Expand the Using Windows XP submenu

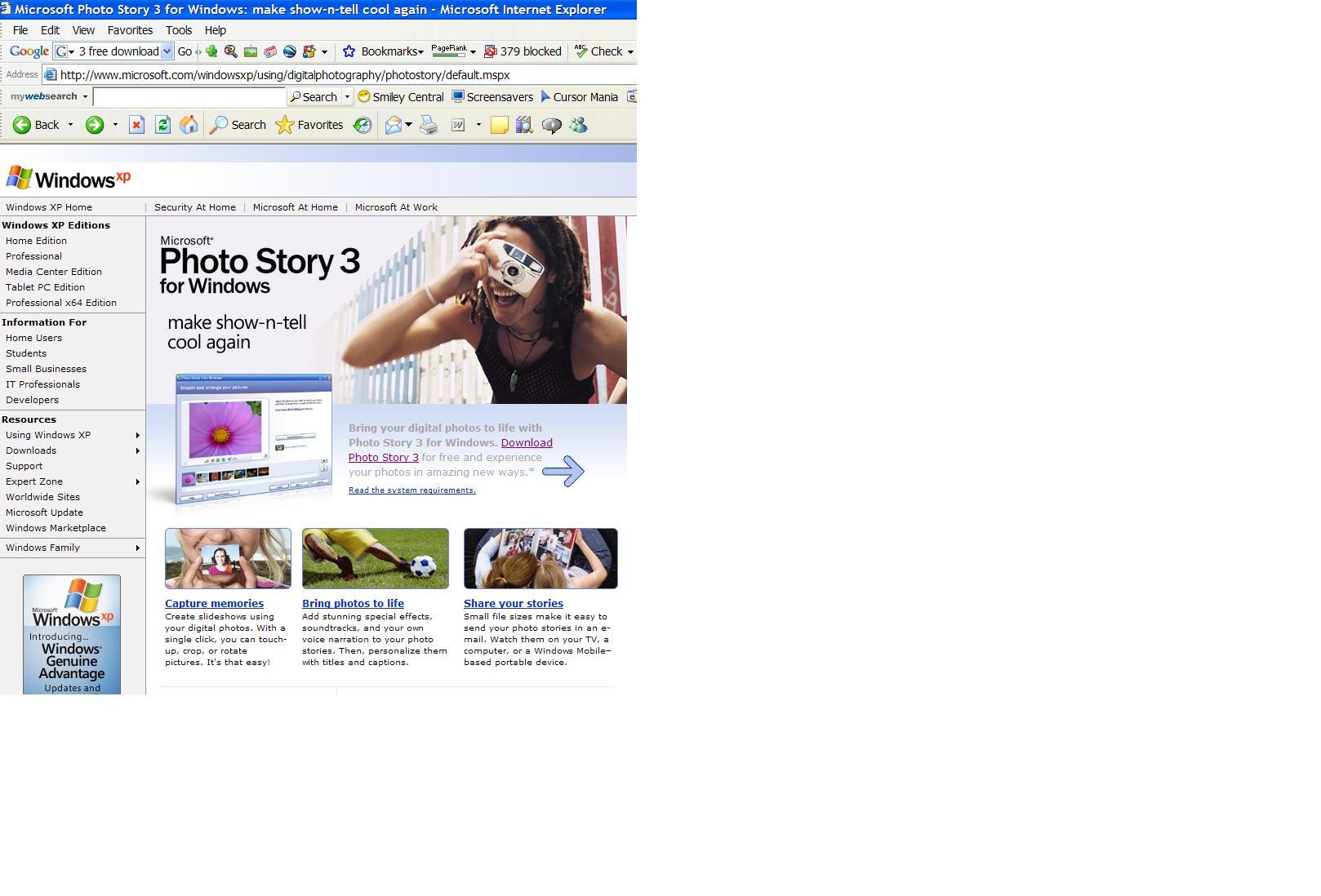[138, 435]
